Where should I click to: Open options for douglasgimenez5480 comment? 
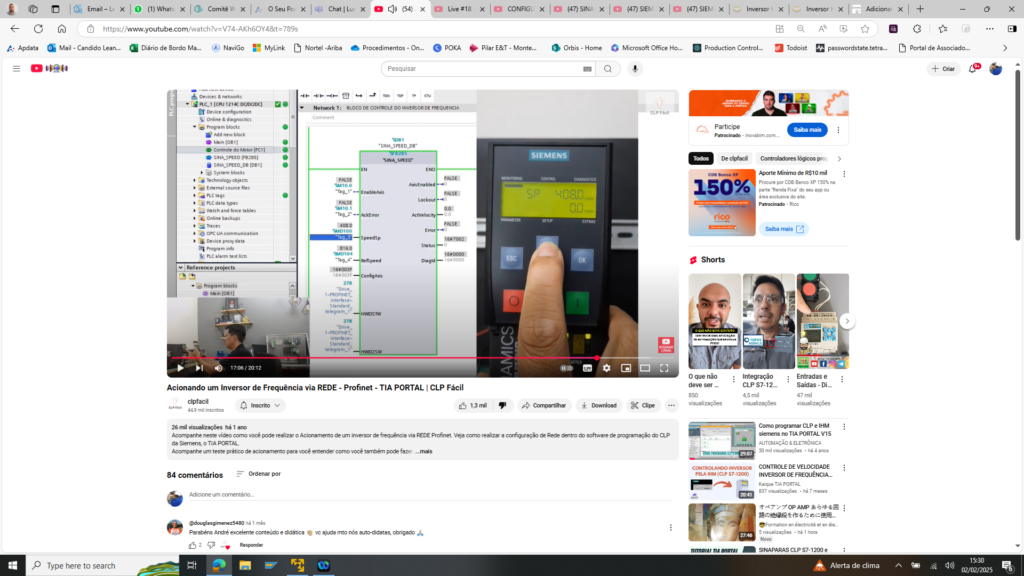point(671,528)
